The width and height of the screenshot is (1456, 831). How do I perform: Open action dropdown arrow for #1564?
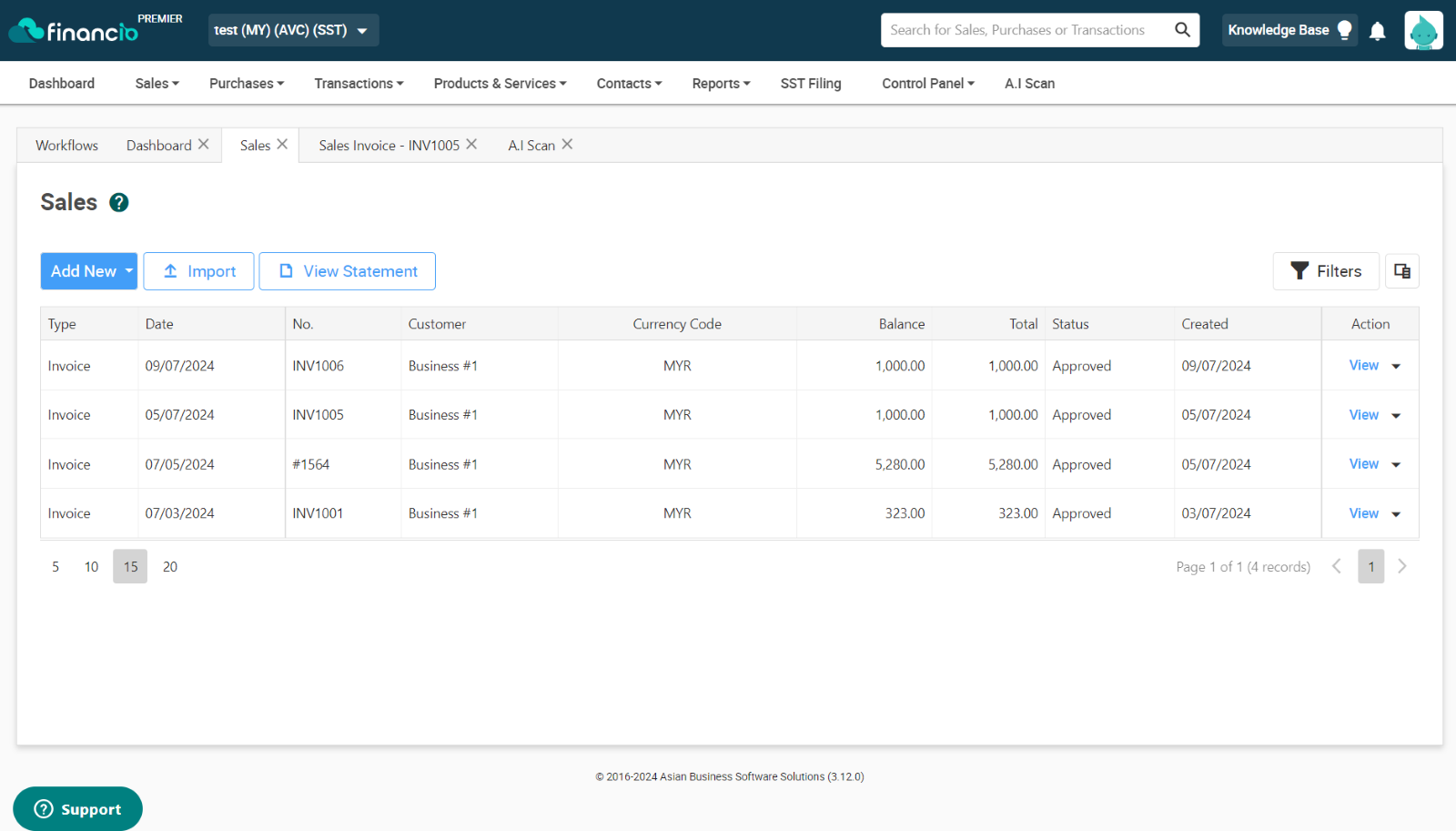tap(1396, 464)
